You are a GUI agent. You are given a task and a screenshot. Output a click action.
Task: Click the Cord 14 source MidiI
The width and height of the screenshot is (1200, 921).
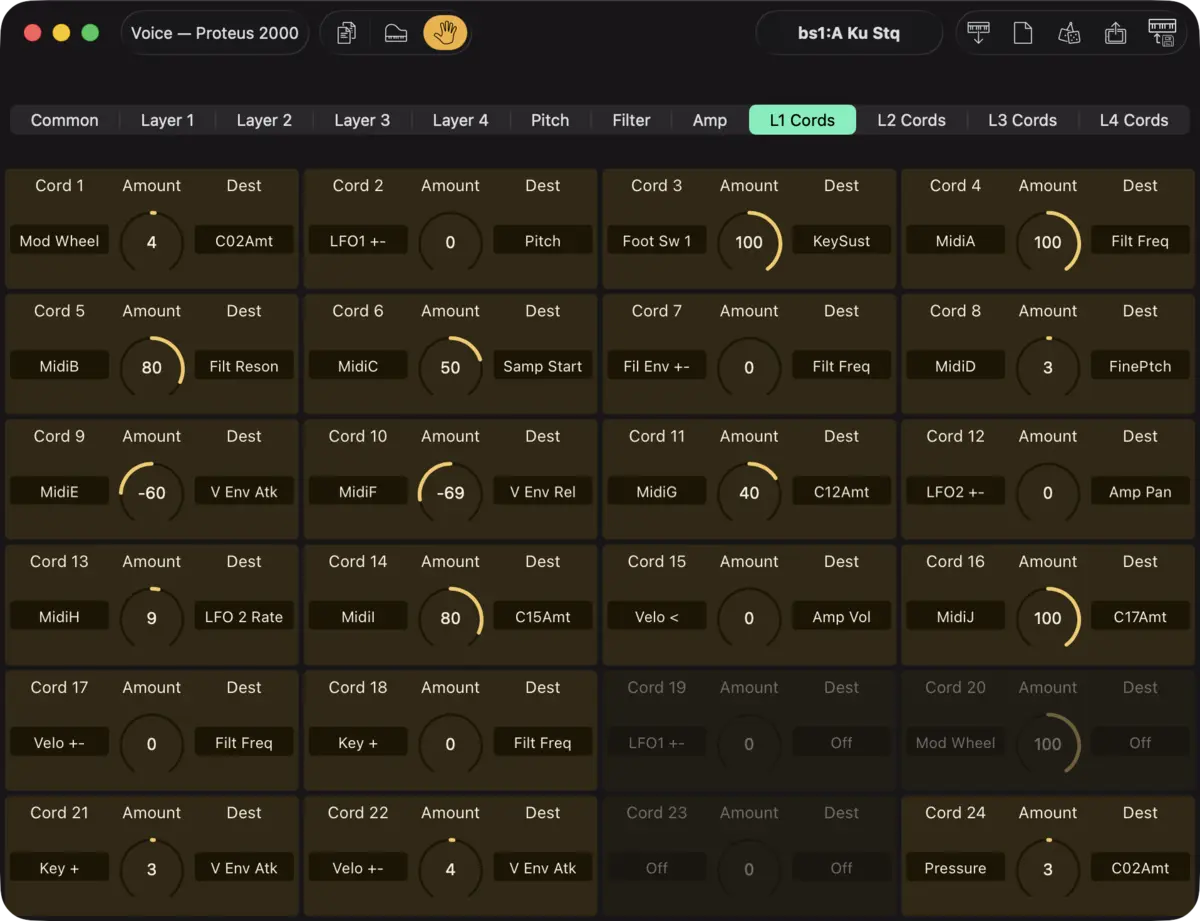pos(358,617)
